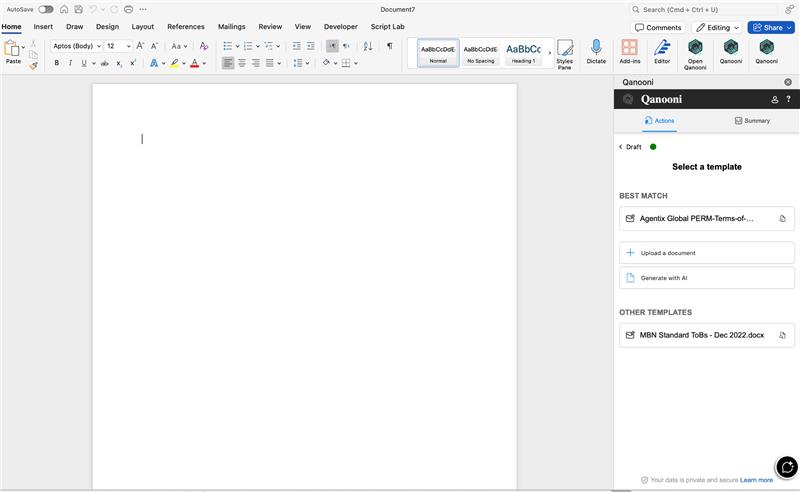Screen dimensions: 800x492
Task: Center align the paragraph
Action: (x=242, y=63)
